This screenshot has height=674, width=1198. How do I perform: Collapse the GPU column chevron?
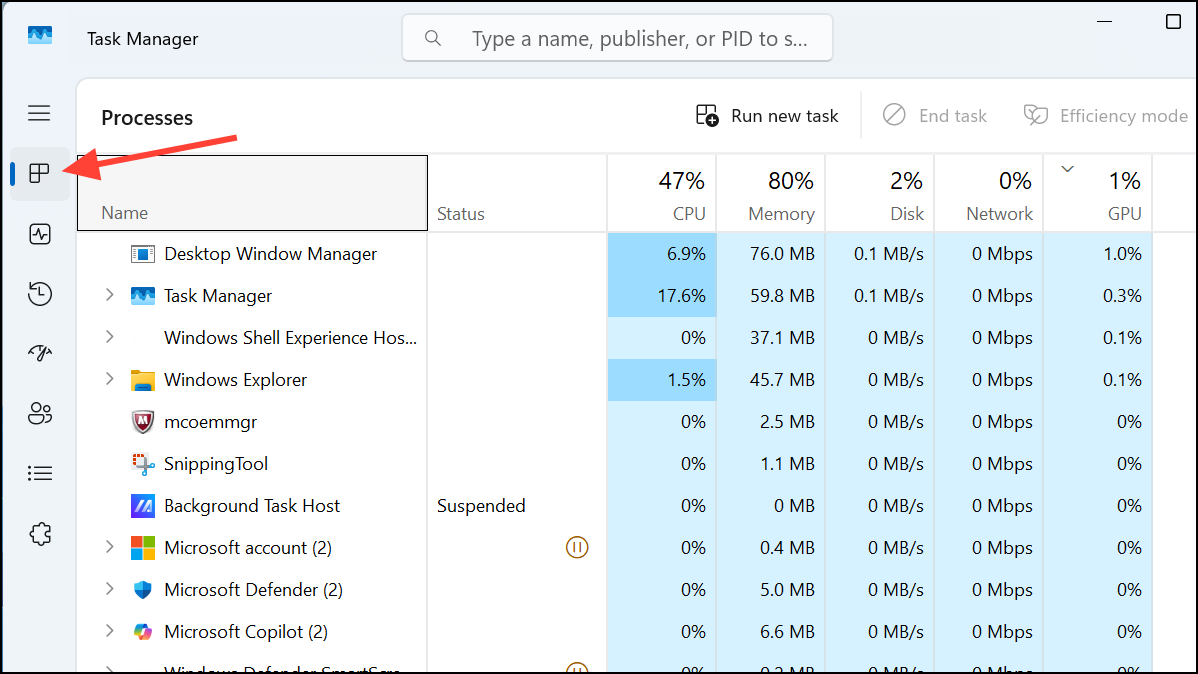click(1067, 169)
